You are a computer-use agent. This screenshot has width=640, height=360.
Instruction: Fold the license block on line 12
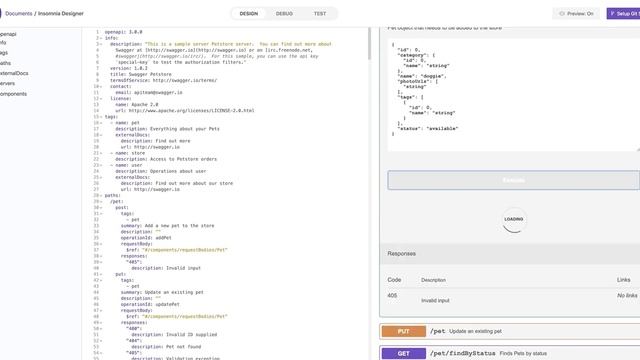pos(101,99)
